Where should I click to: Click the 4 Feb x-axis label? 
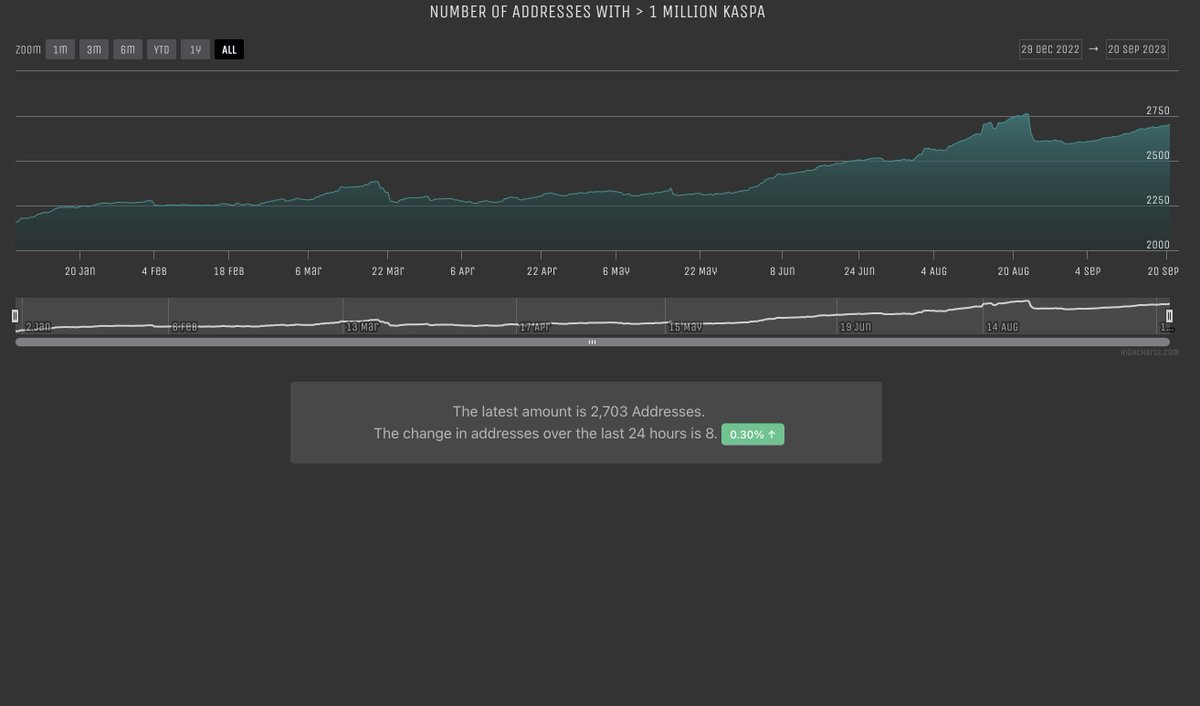tap(156, 271)
